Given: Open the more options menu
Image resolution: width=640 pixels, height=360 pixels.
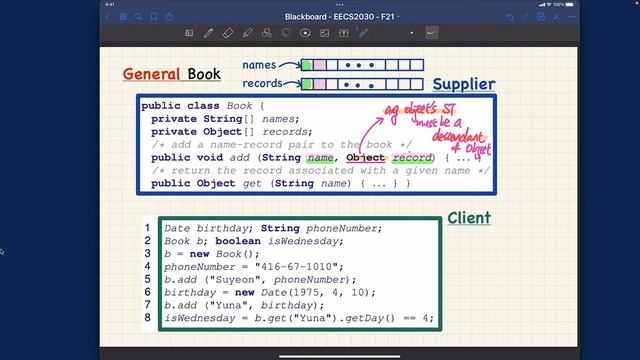Looking at the screenshot, I should 572,17.
